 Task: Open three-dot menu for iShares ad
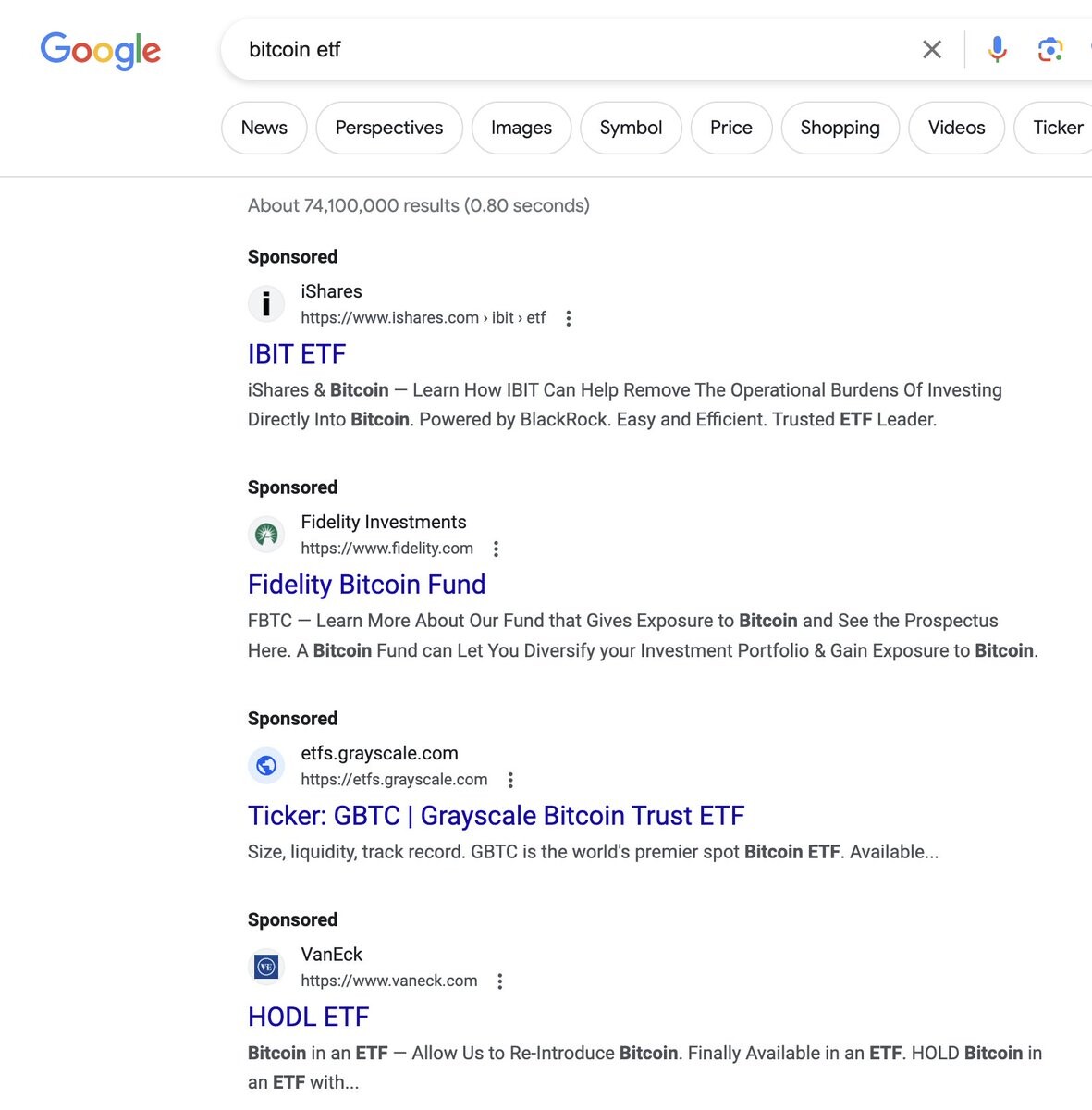pos(569,318)
